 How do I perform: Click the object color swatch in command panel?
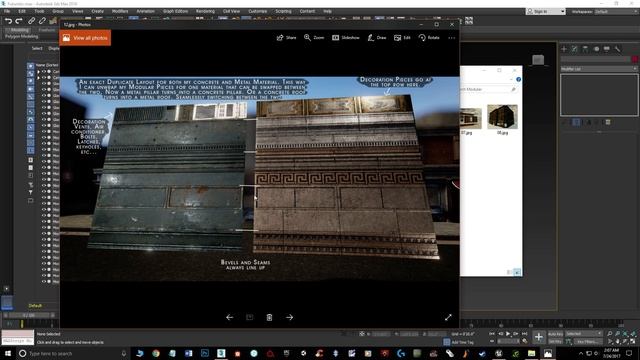point(635,59)
